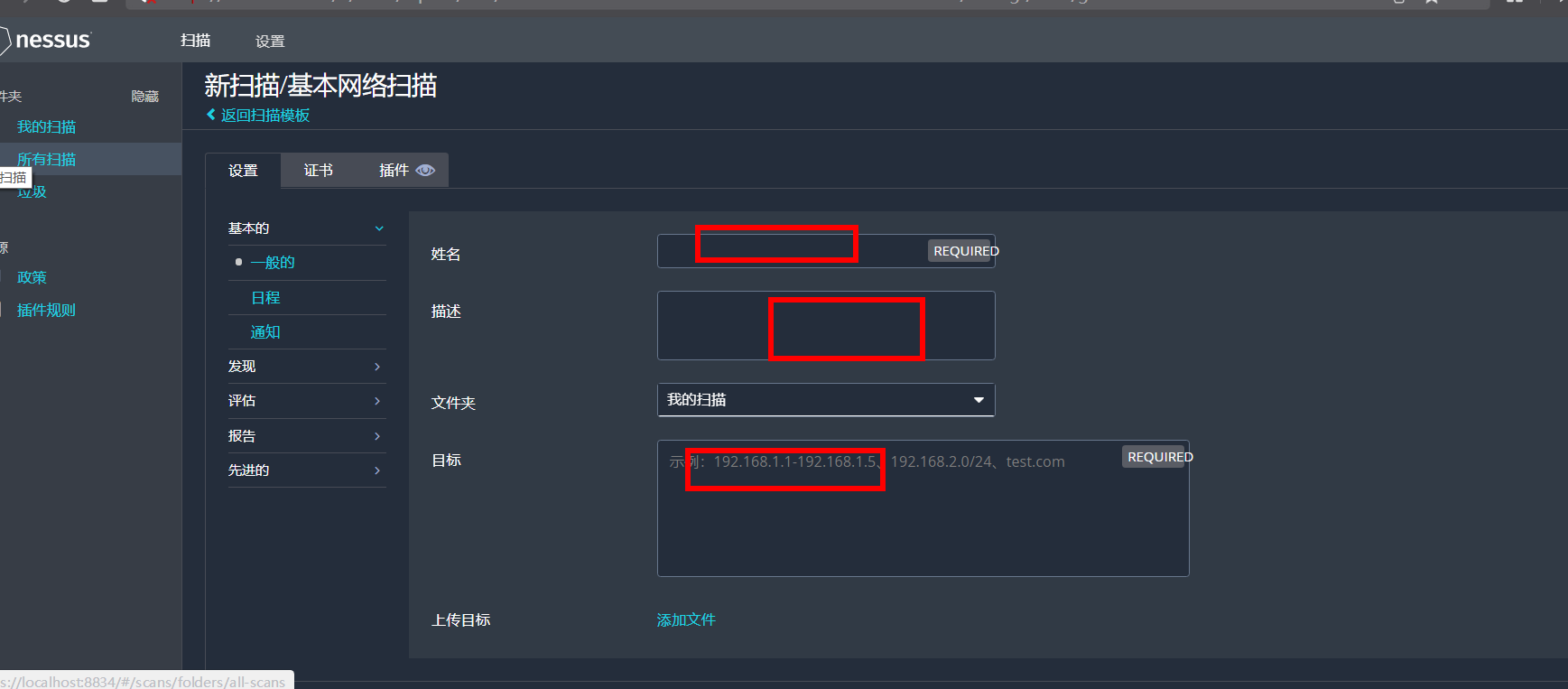Select 通知 settings item
This screenshot has width=1568, height=689.
(265, 332)
